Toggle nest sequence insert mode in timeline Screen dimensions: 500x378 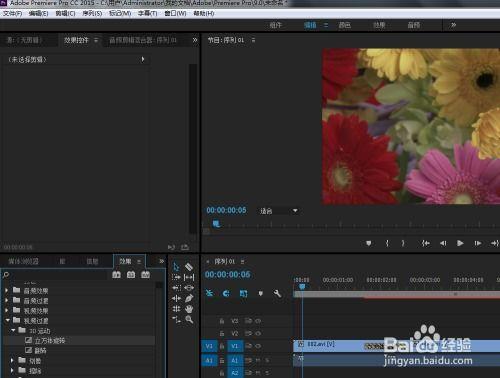pyautogui.click(x=210, y=293)
